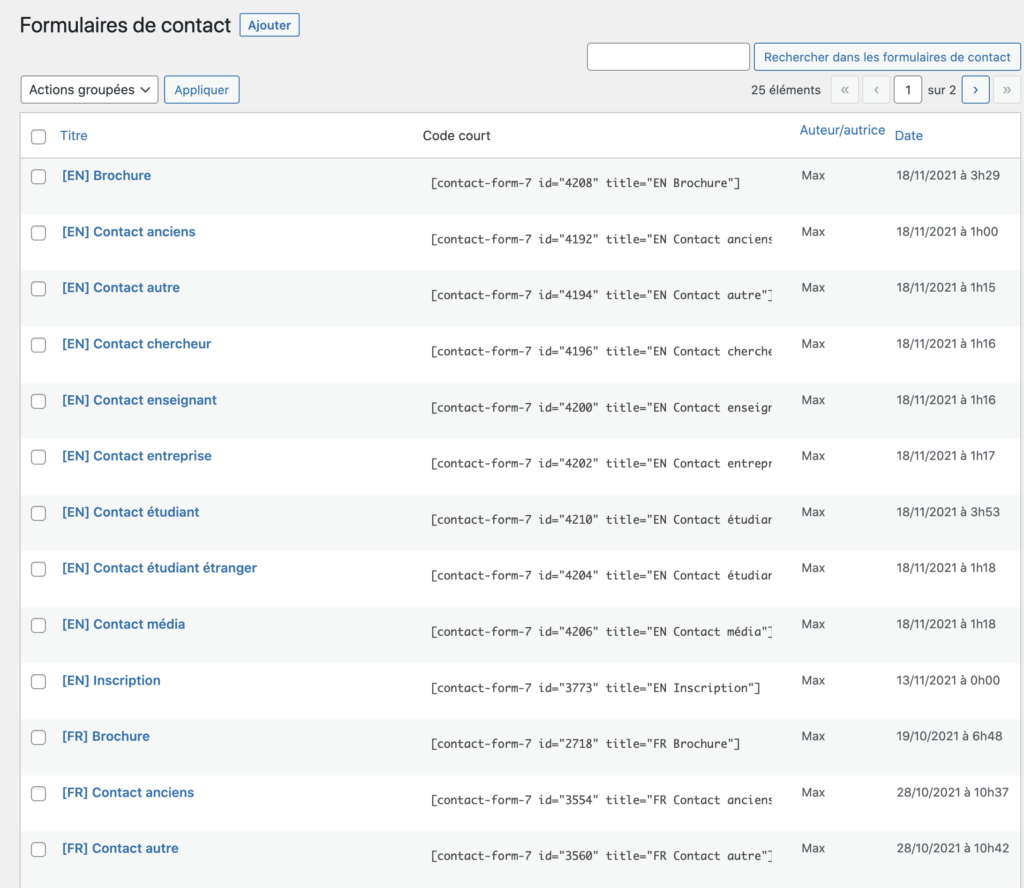The height and width of the screenshot is (888, 1024).
Task: Tick the select-all checkbox in header
Action: pos(38,137)
